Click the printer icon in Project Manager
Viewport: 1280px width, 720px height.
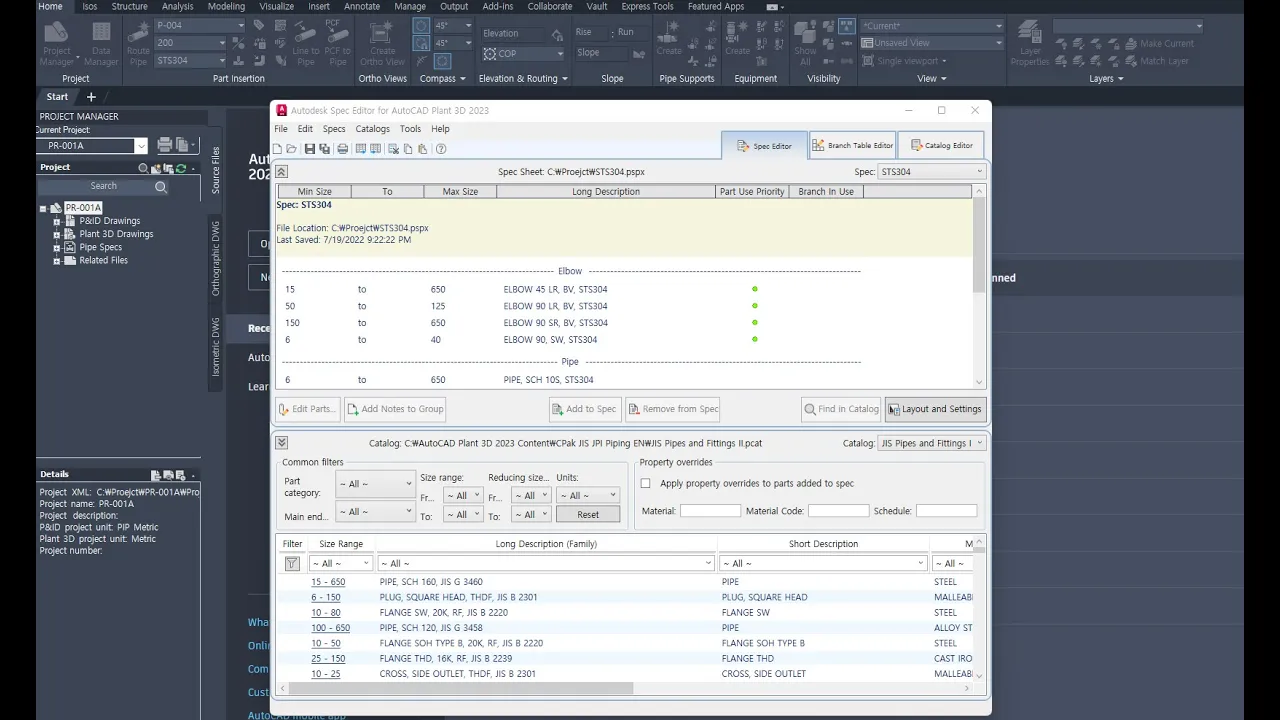(x=164, y=145)
